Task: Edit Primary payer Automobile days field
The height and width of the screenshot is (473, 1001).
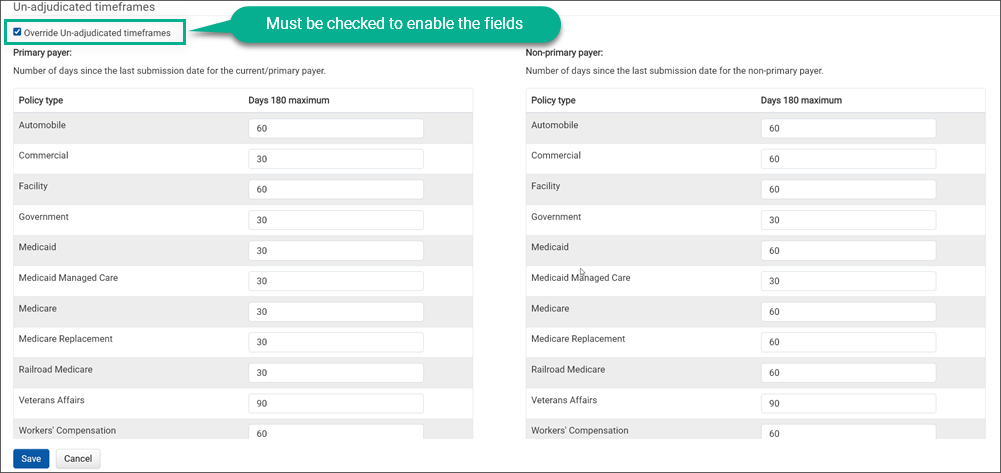Action: (336, 128)
